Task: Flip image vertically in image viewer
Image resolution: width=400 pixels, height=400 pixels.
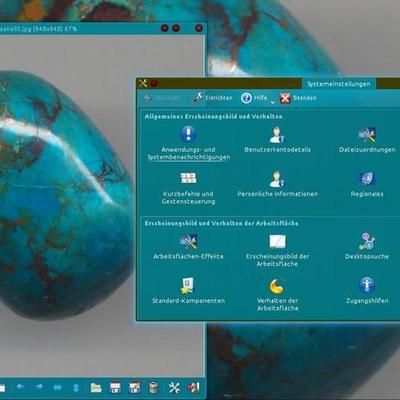Action: 76,388
